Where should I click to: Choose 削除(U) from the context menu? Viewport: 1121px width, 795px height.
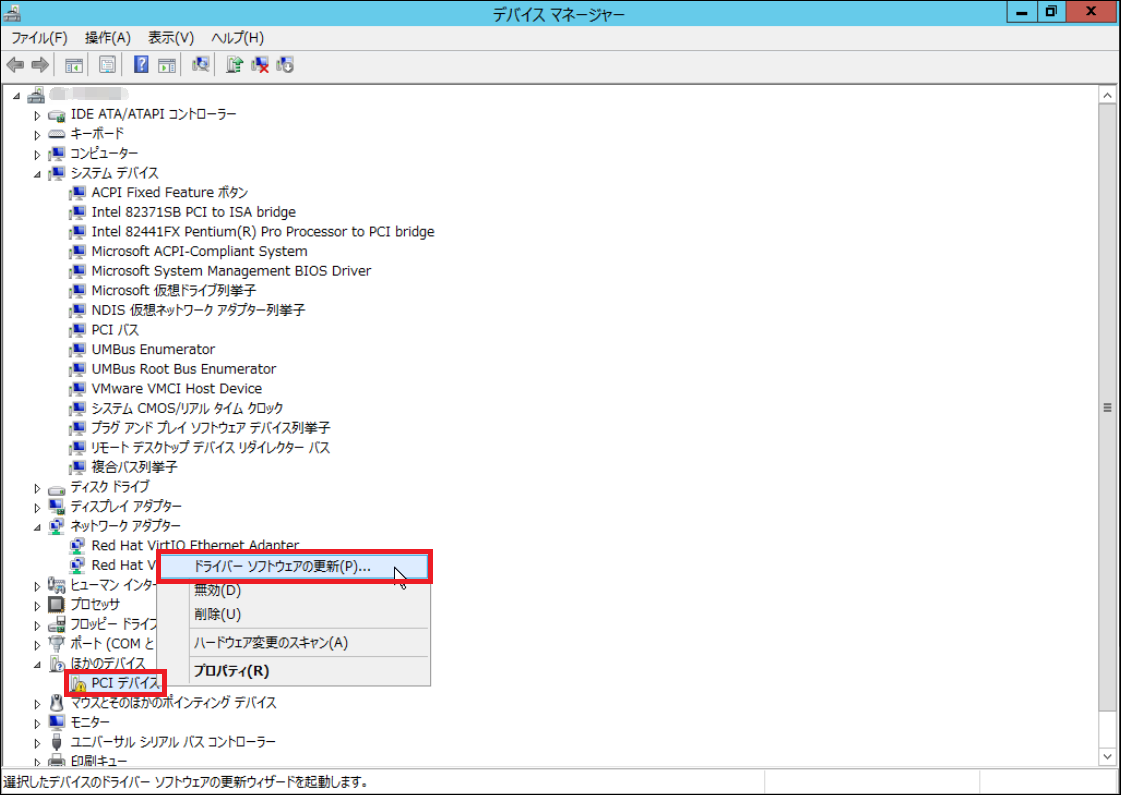pyautogui.click(x=294, y=615)
